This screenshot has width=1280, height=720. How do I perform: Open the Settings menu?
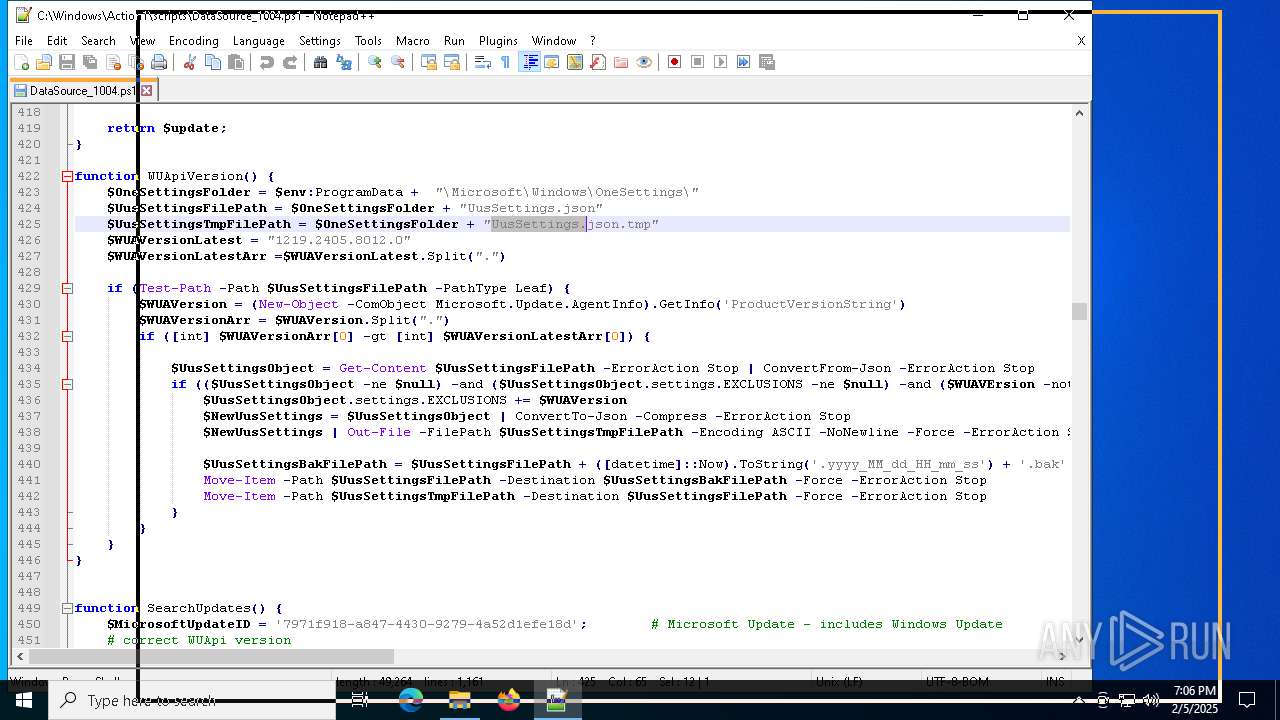320,41
